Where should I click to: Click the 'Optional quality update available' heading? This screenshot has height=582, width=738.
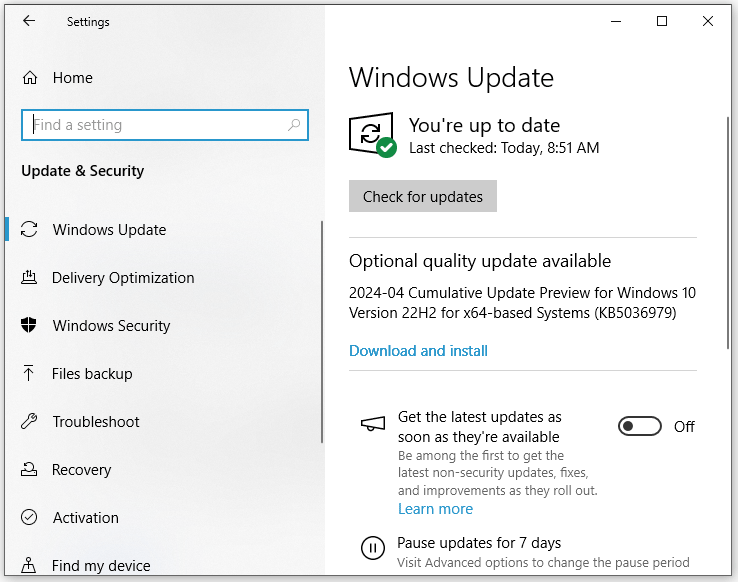[x=480, y=261]
